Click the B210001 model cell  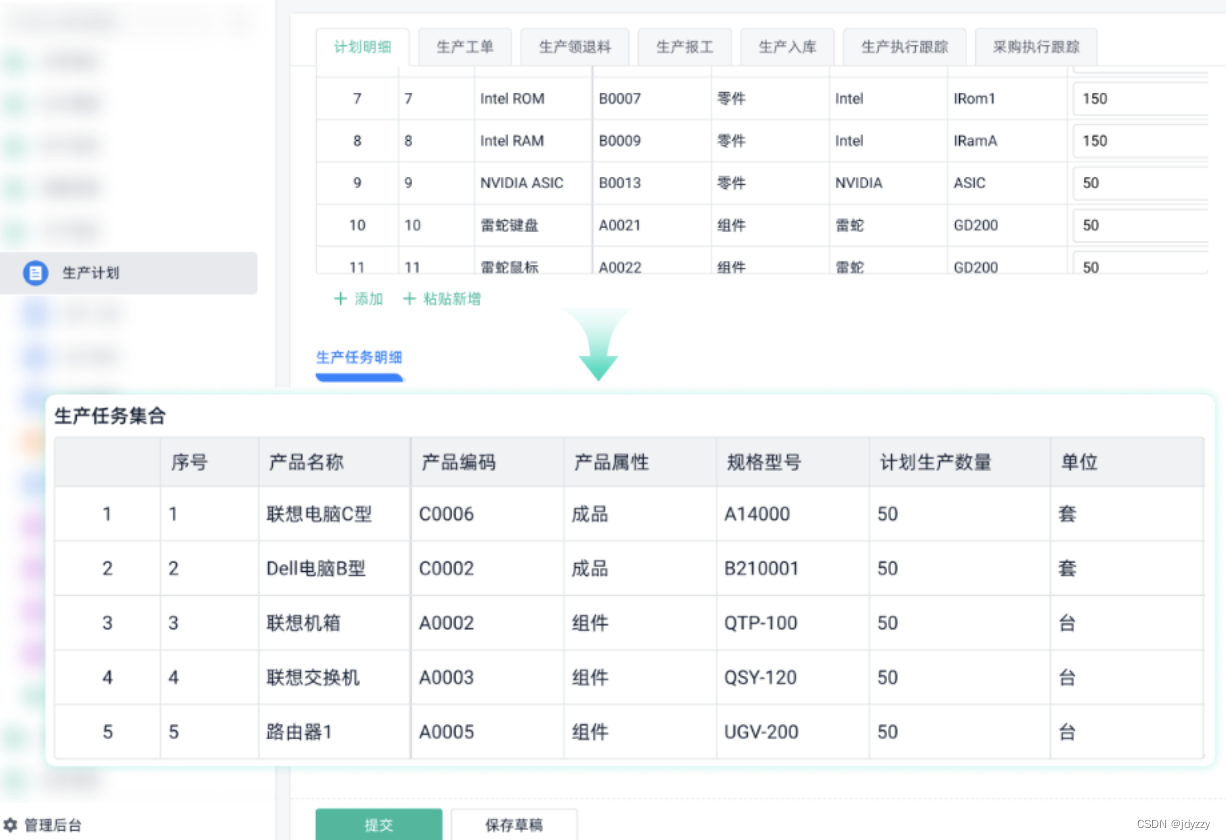[x=793, y=568]
